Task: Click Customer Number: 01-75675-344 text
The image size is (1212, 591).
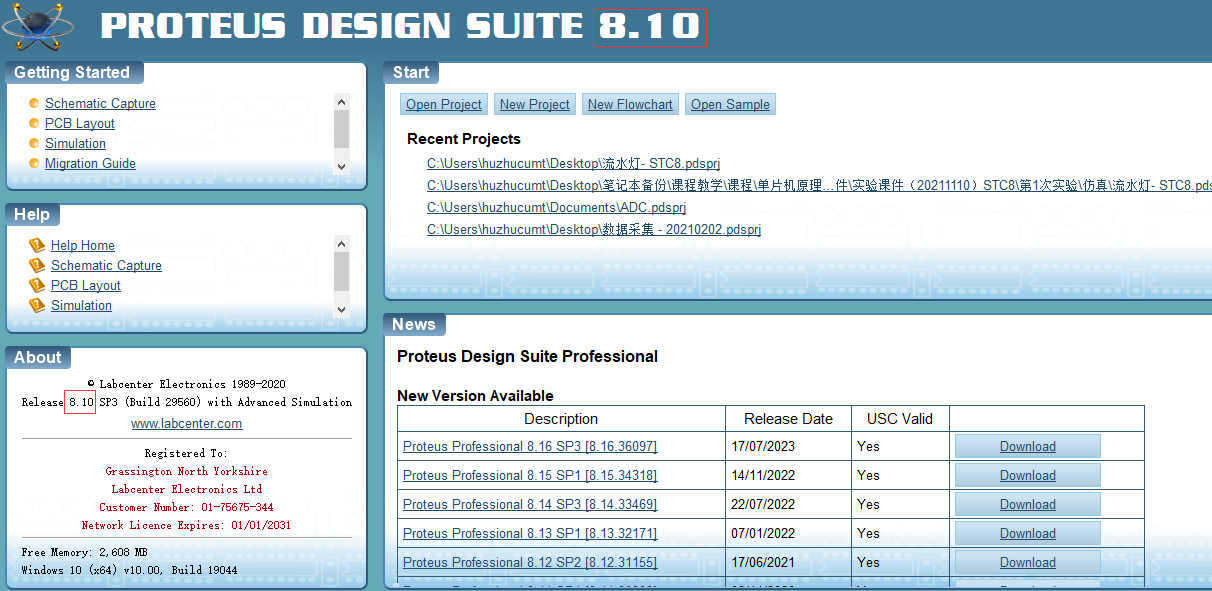Action: [186, 507]
